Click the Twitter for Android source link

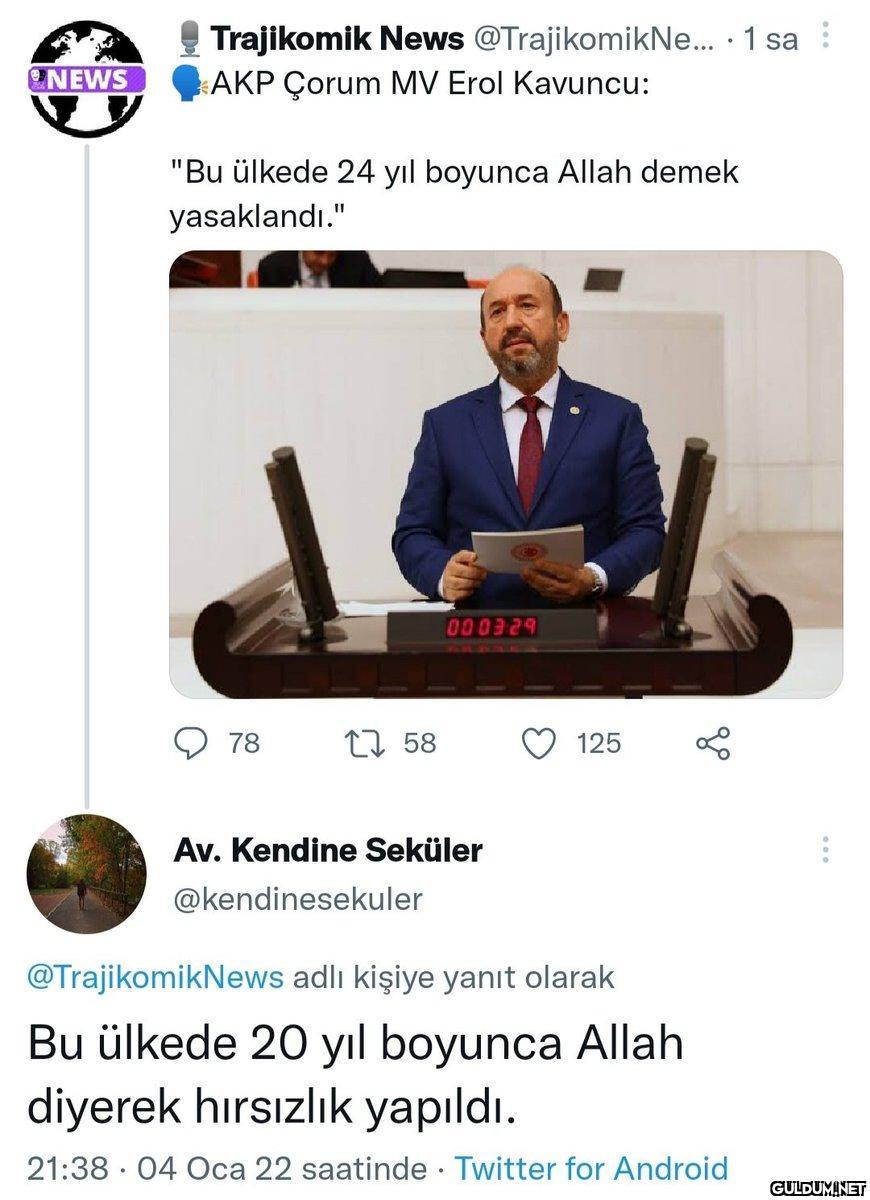pos(591,1168)
